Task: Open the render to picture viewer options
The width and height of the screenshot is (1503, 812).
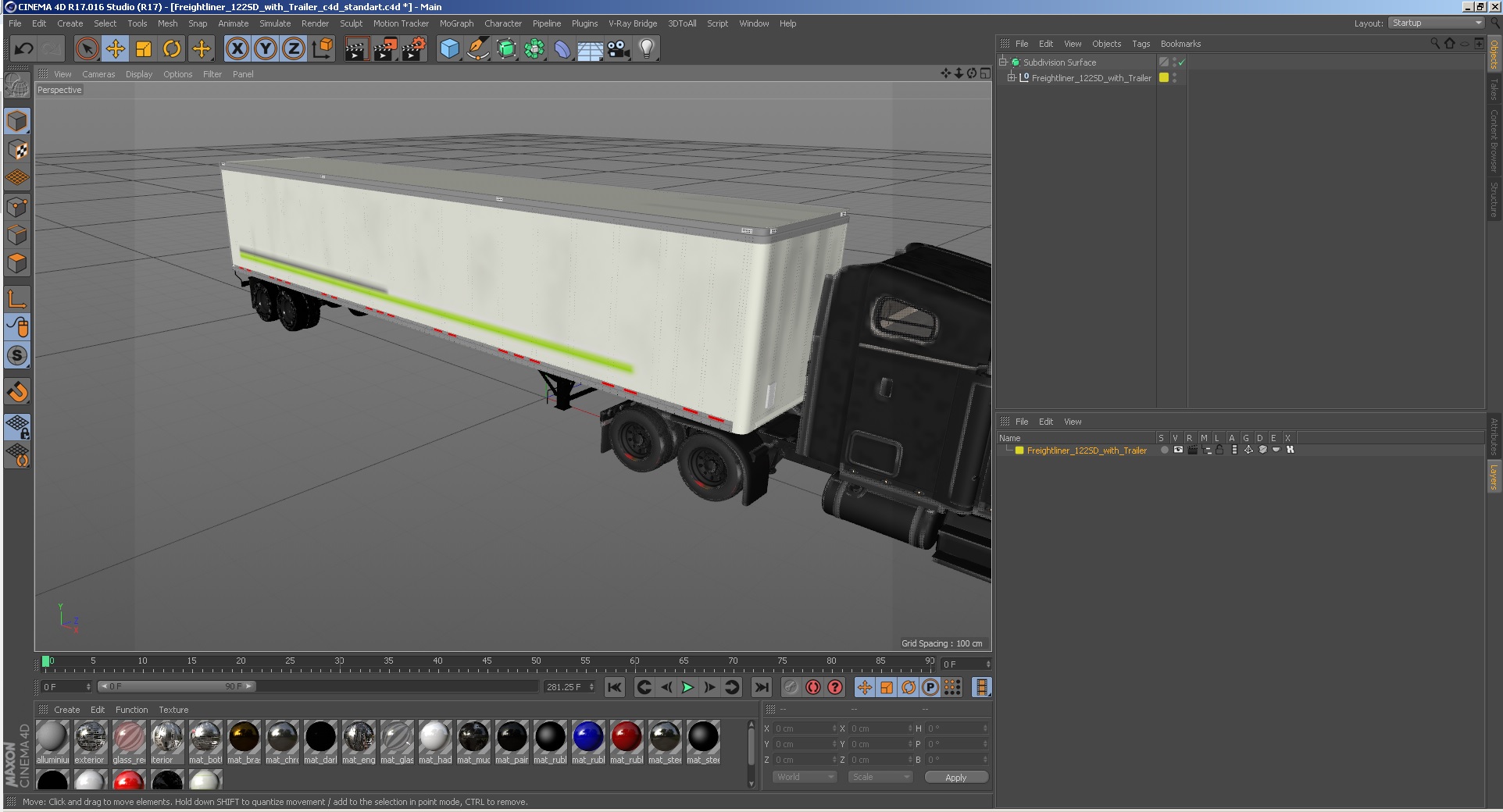Action: click(385, 49)
